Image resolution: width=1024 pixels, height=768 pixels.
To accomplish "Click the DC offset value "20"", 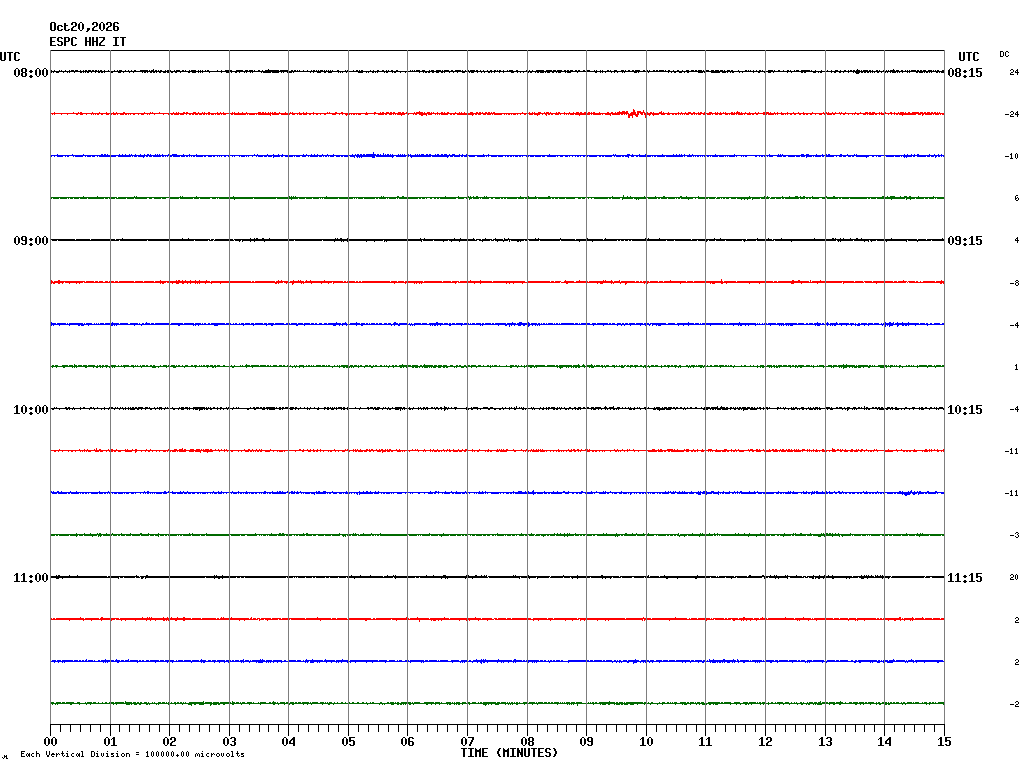I will pos(1014,577).
